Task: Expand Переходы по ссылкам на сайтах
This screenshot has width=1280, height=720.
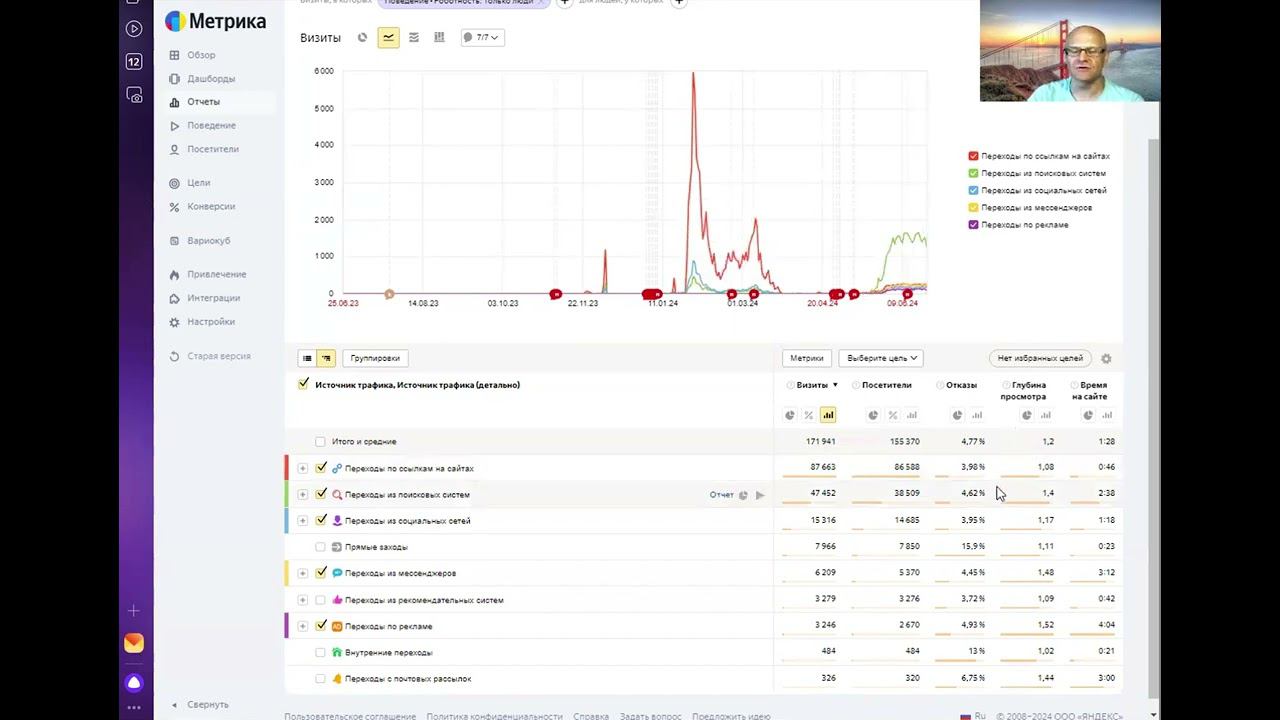Action: [x=302, y=468]
